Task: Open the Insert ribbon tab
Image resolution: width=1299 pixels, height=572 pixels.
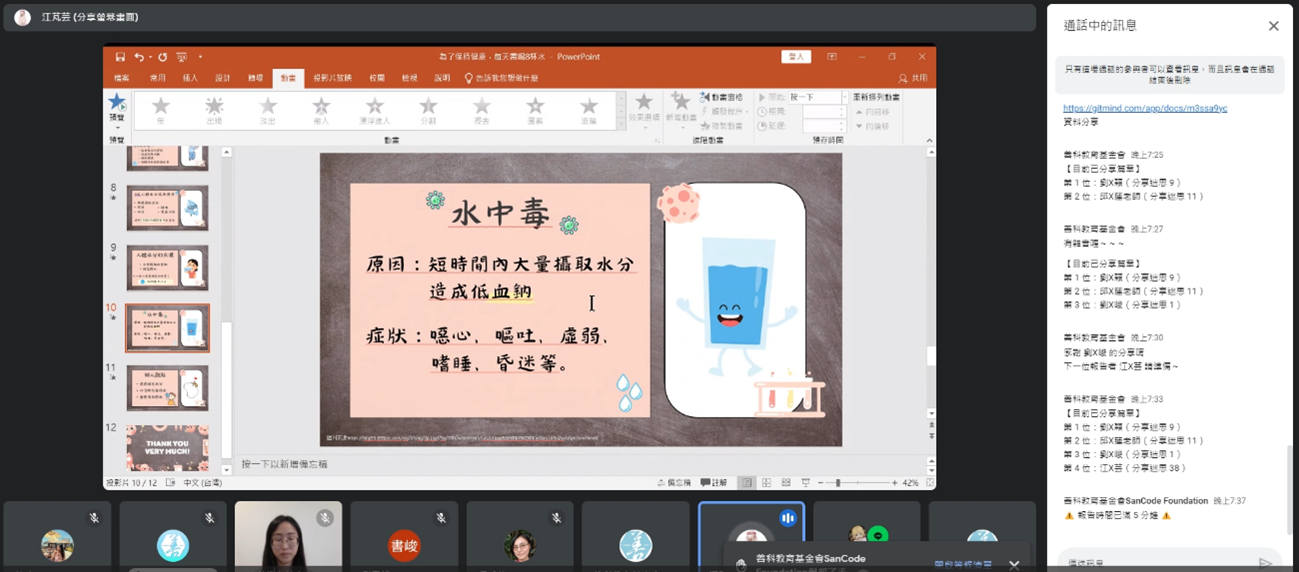Action: tap(190, 78)
